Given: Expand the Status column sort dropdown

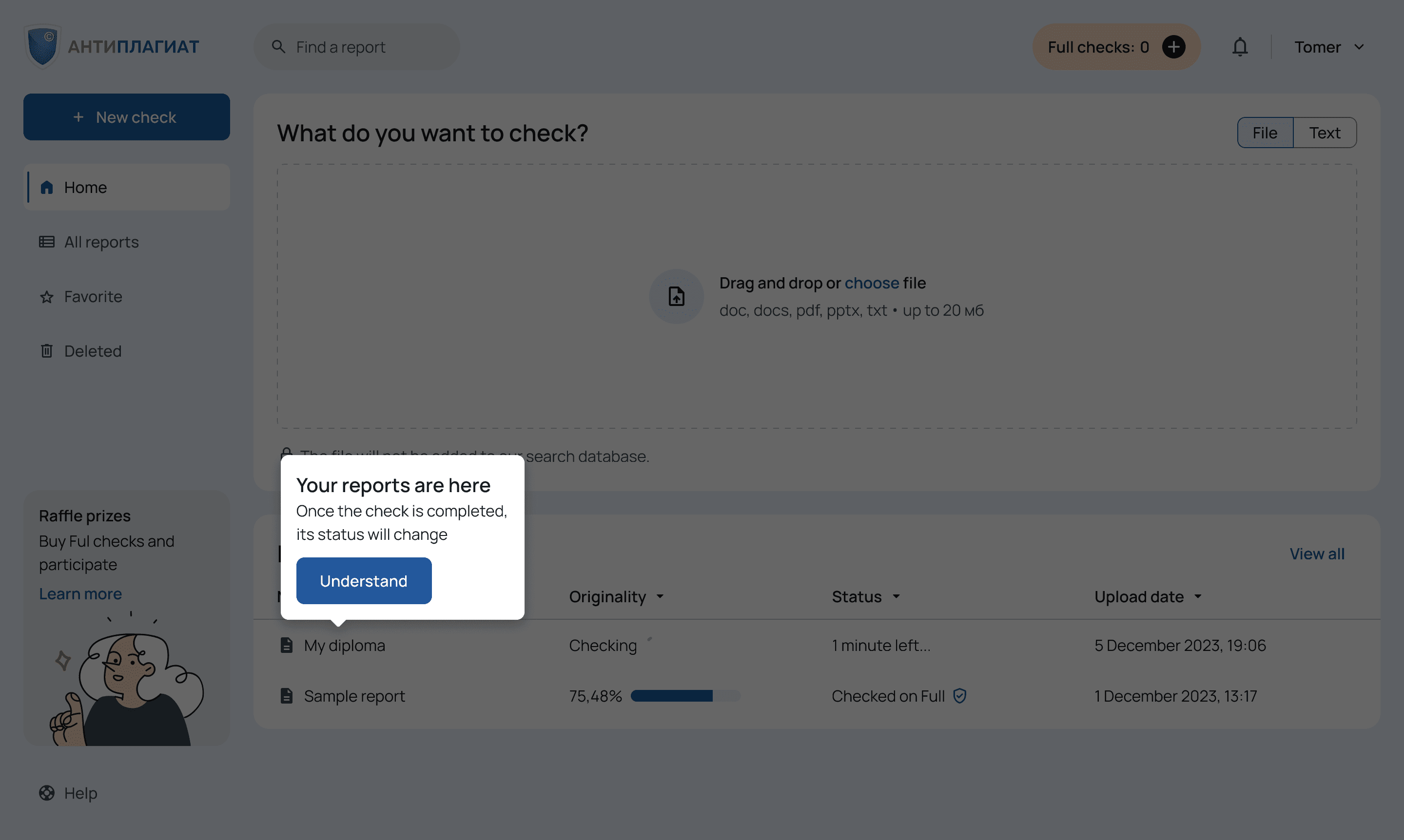Looking at the screenshot, I should [x=896, y=596].
